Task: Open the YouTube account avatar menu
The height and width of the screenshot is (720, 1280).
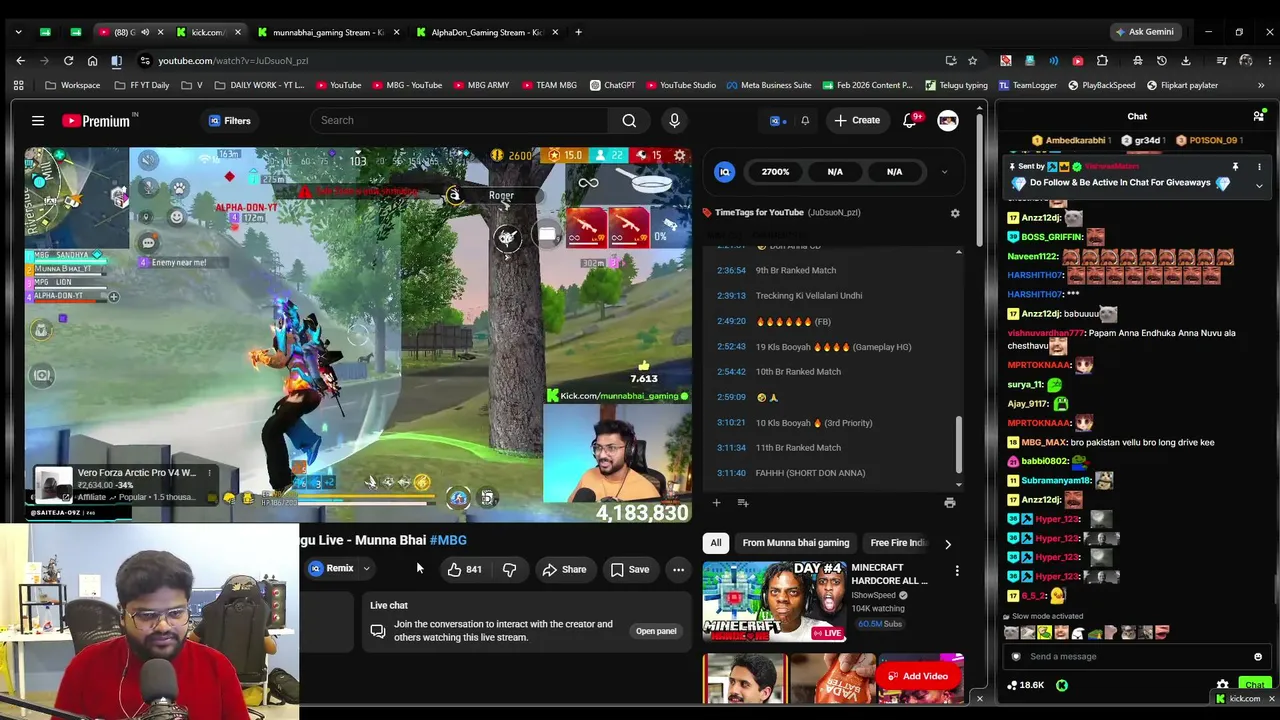Action: (x=948, y=121)
